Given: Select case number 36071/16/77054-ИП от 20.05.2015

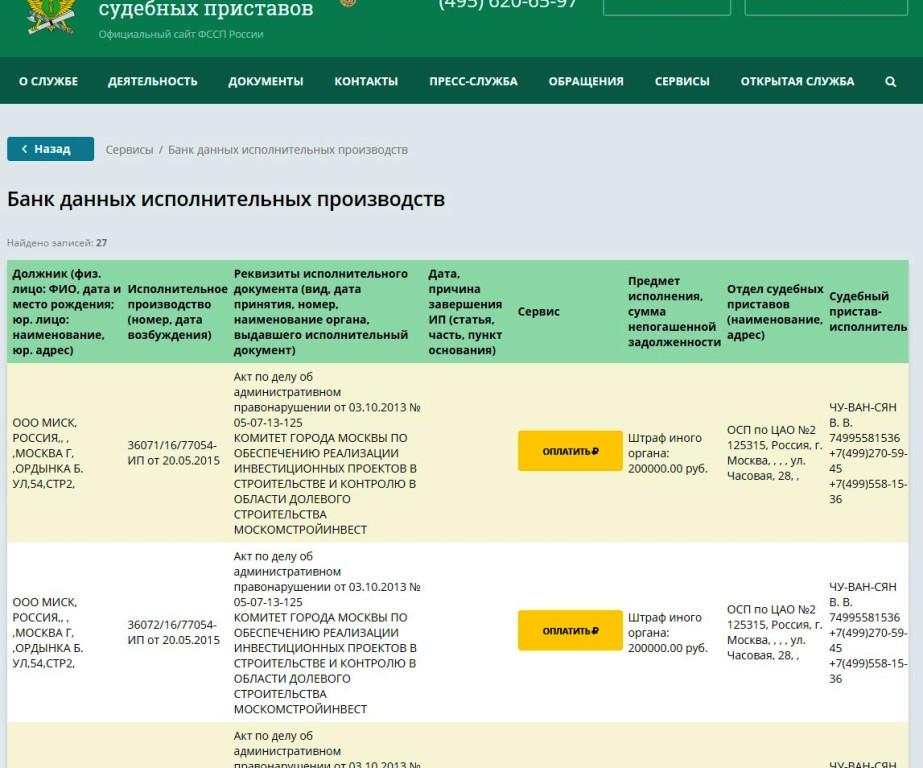Looking at the screenshot, I should tap(174, 453).
